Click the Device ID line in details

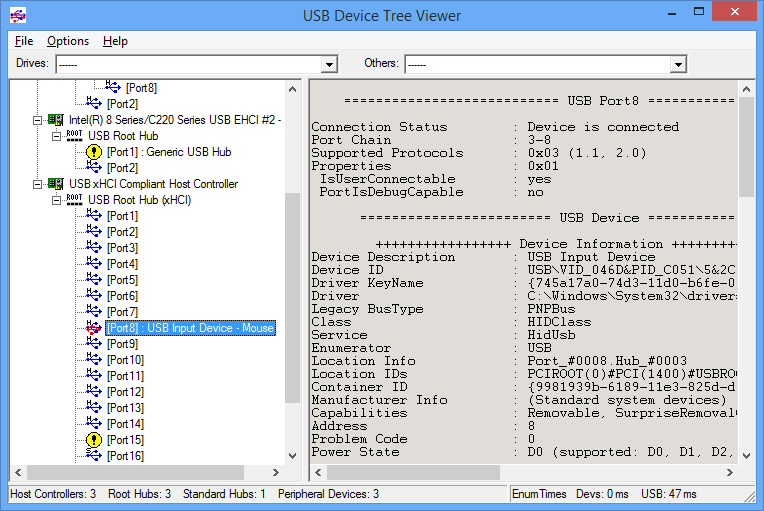pyautogui.click(x=523, y=270)
